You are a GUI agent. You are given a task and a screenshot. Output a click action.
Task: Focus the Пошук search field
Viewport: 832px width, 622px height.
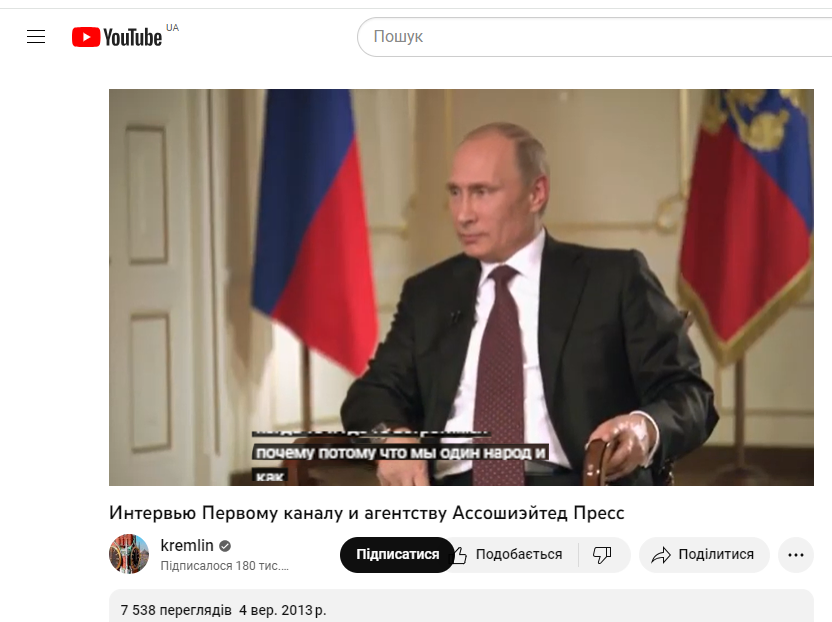click(x=594, y=37)
